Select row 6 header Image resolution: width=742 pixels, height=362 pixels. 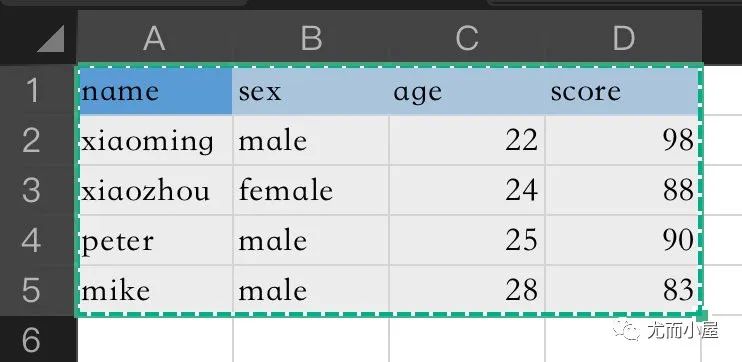32,339
